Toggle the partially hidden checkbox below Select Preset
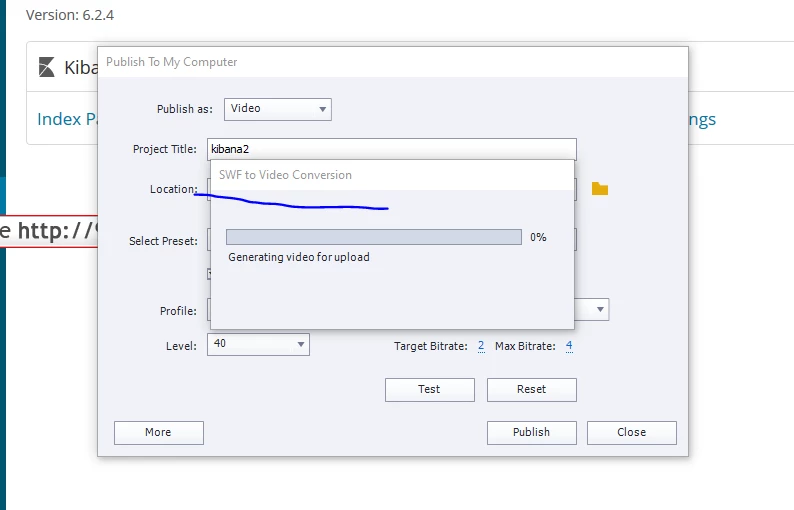 209,274
